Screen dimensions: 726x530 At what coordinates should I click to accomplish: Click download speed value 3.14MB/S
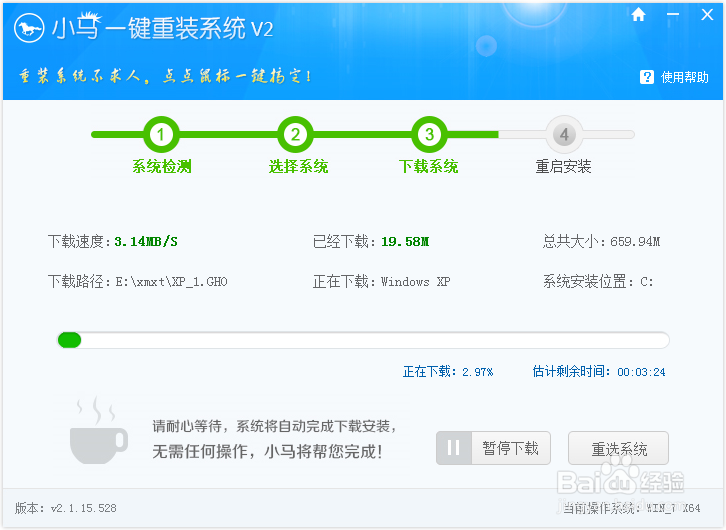[146, 242]
